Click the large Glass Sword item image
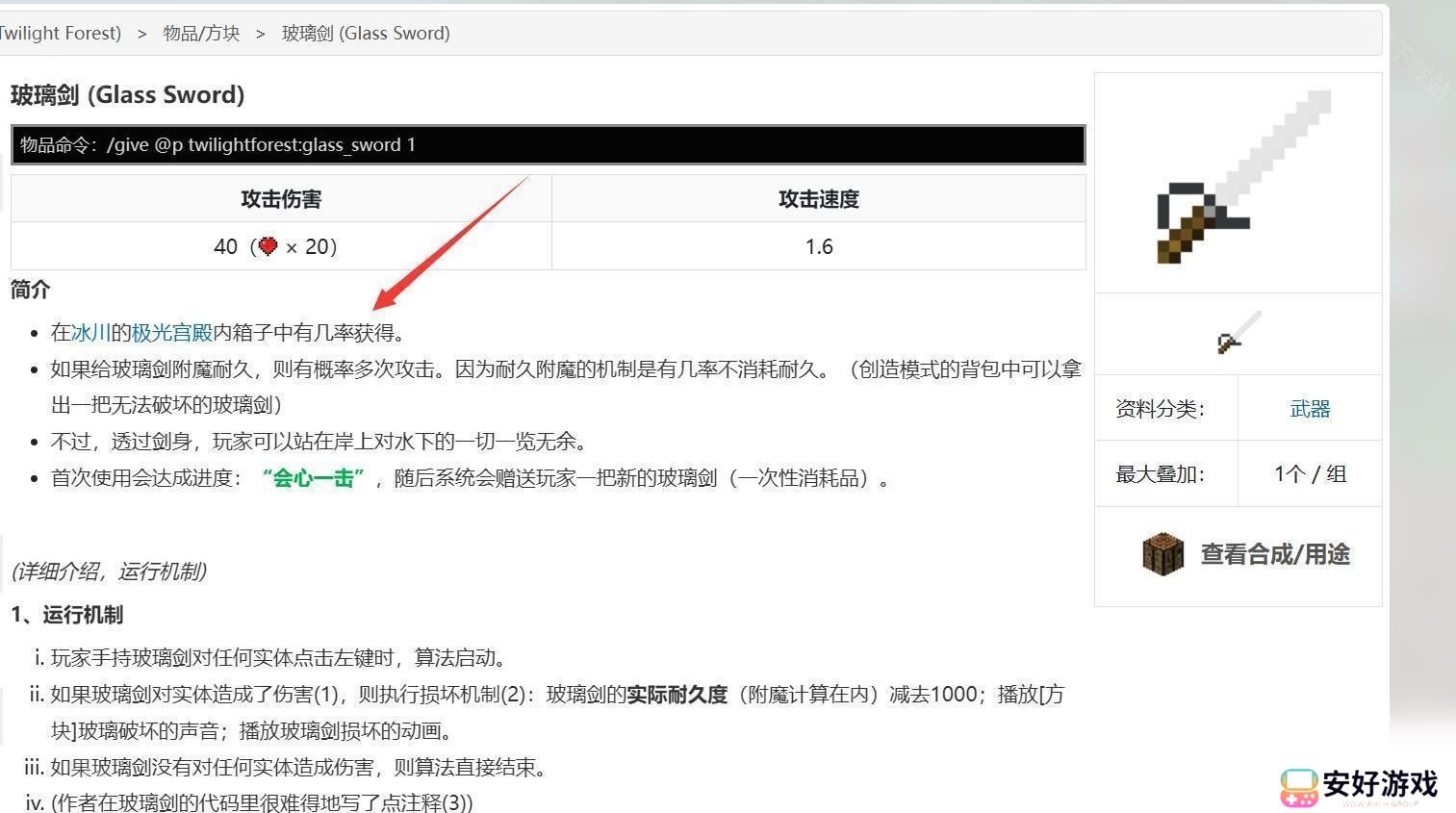The height and width of the screenshot is (813, 1456). [1240, 180]
